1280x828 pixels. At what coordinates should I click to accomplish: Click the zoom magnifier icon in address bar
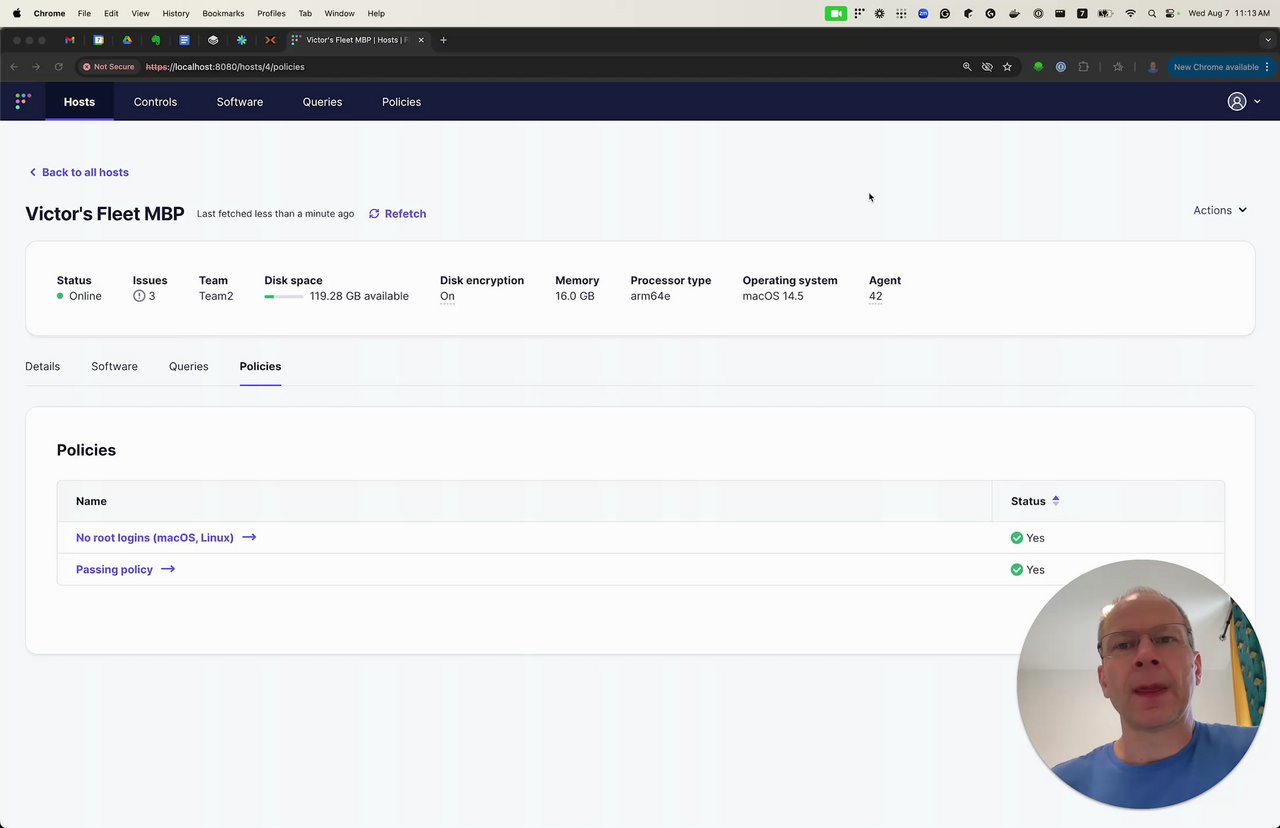point(967,67)
